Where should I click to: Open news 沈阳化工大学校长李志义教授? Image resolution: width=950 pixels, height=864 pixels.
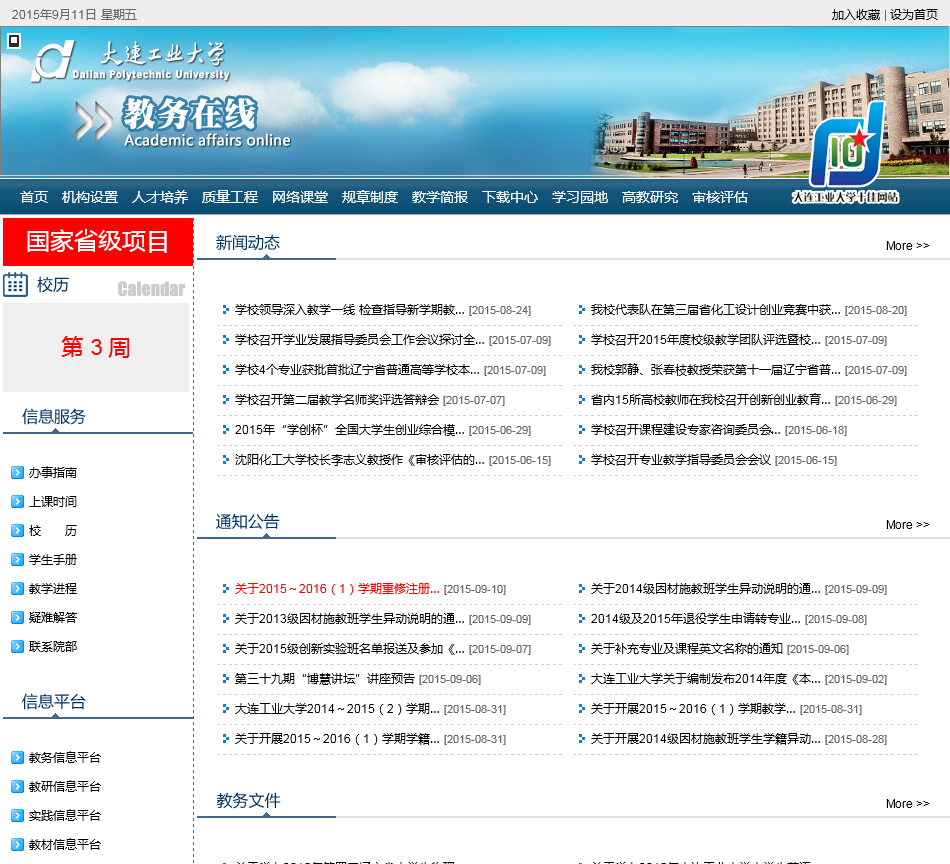point(359,460)
